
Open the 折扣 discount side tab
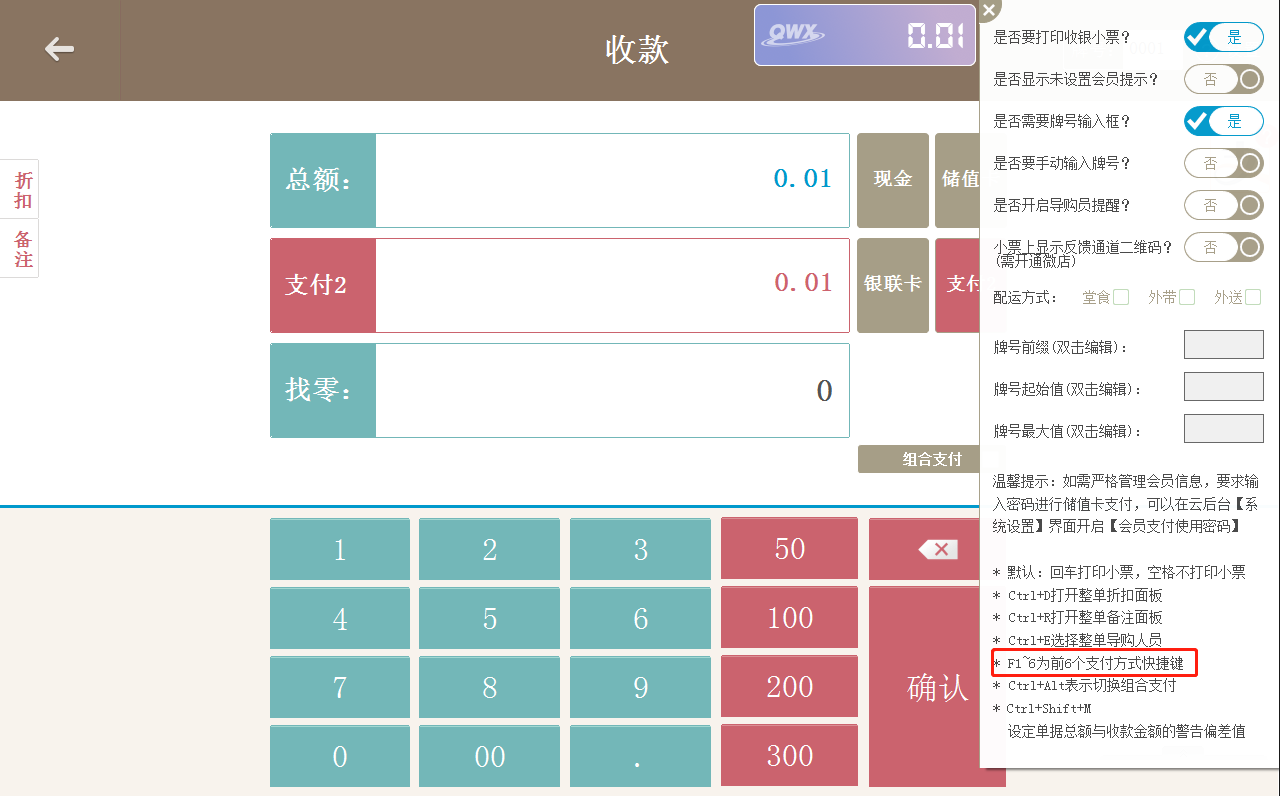click(23, 189)
